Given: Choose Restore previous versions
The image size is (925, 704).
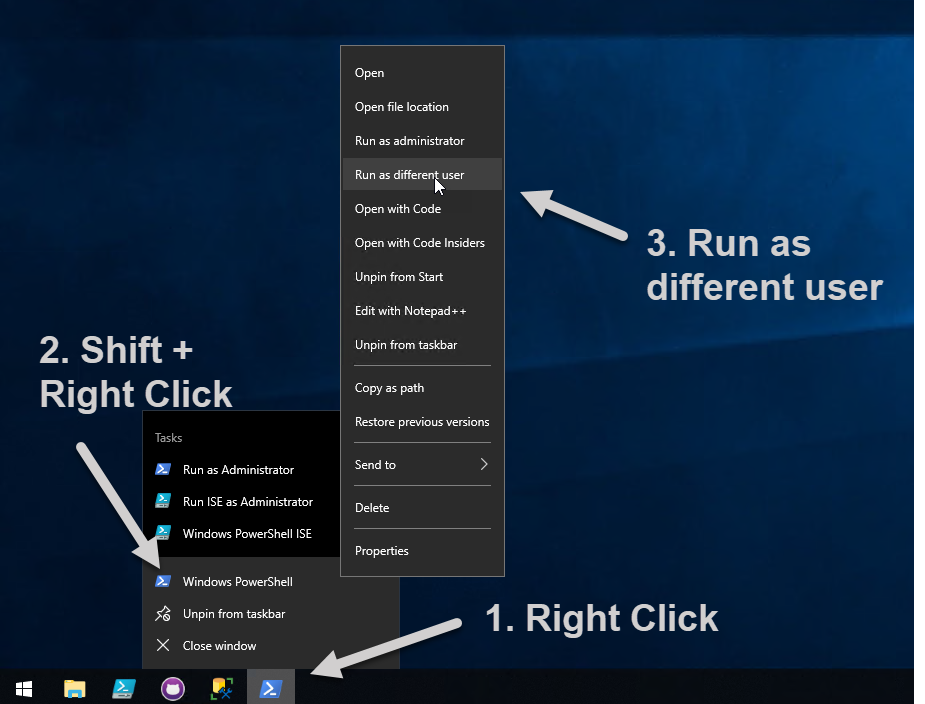Looking at the screenshot, I should (x=422, y=422).
